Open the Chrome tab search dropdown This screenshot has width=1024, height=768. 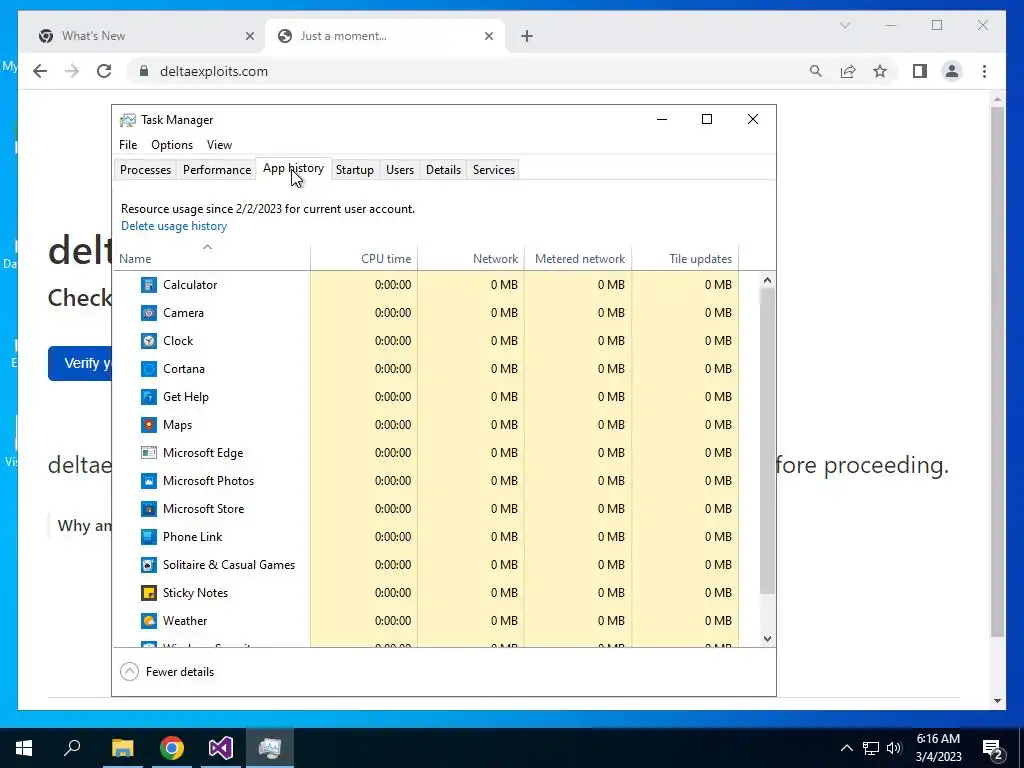click(844, 25)
